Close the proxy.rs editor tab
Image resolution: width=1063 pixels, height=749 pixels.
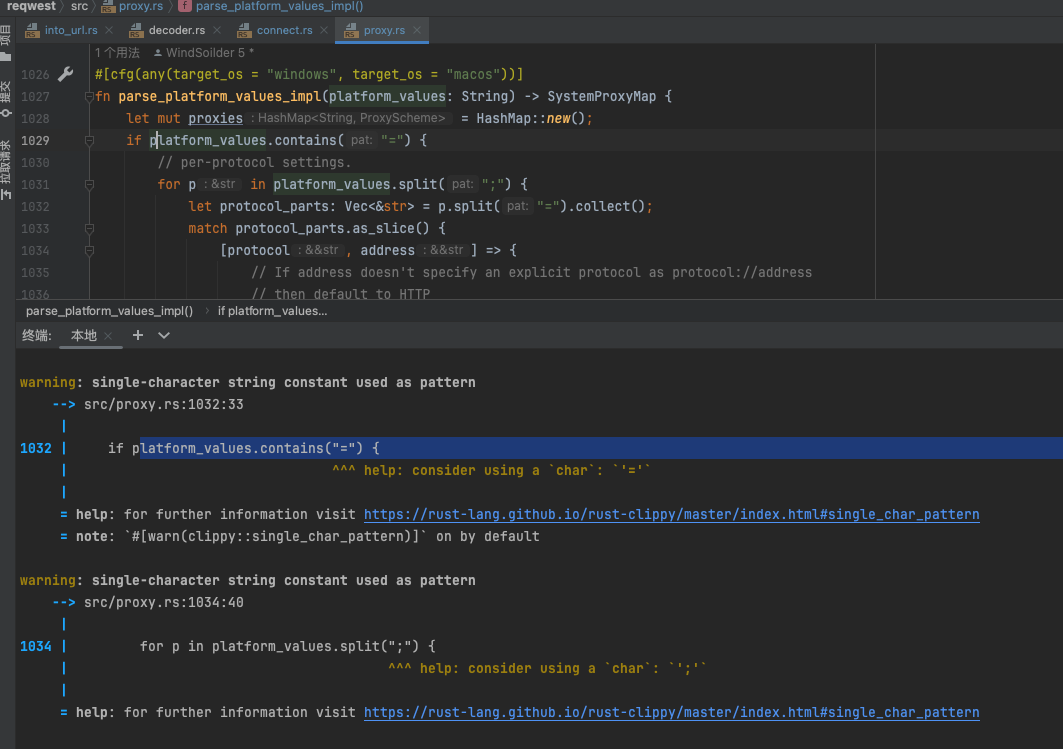[x=417, y=30]
